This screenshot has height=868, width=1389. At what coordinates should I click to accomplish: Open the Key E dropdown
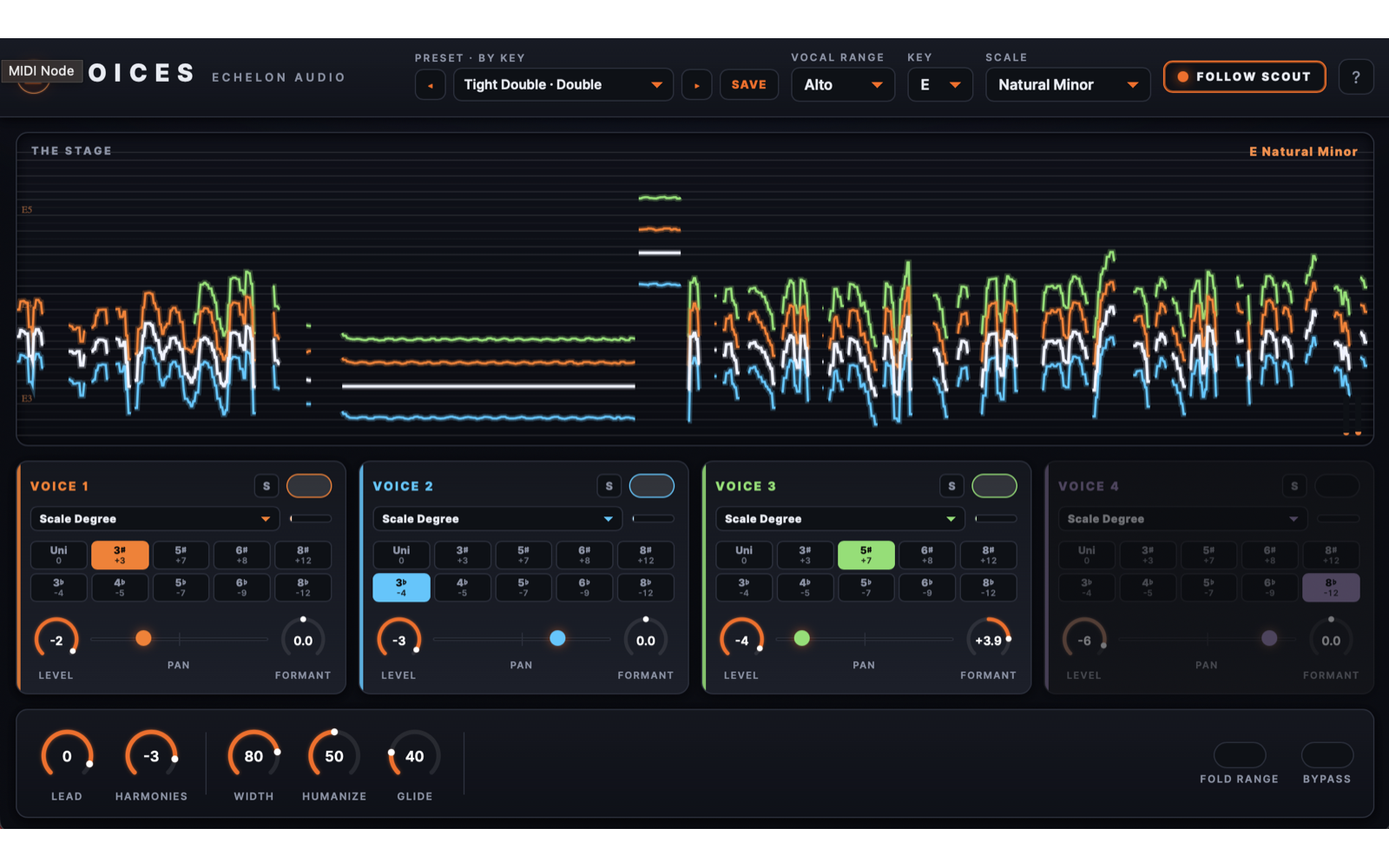(940, 85)
